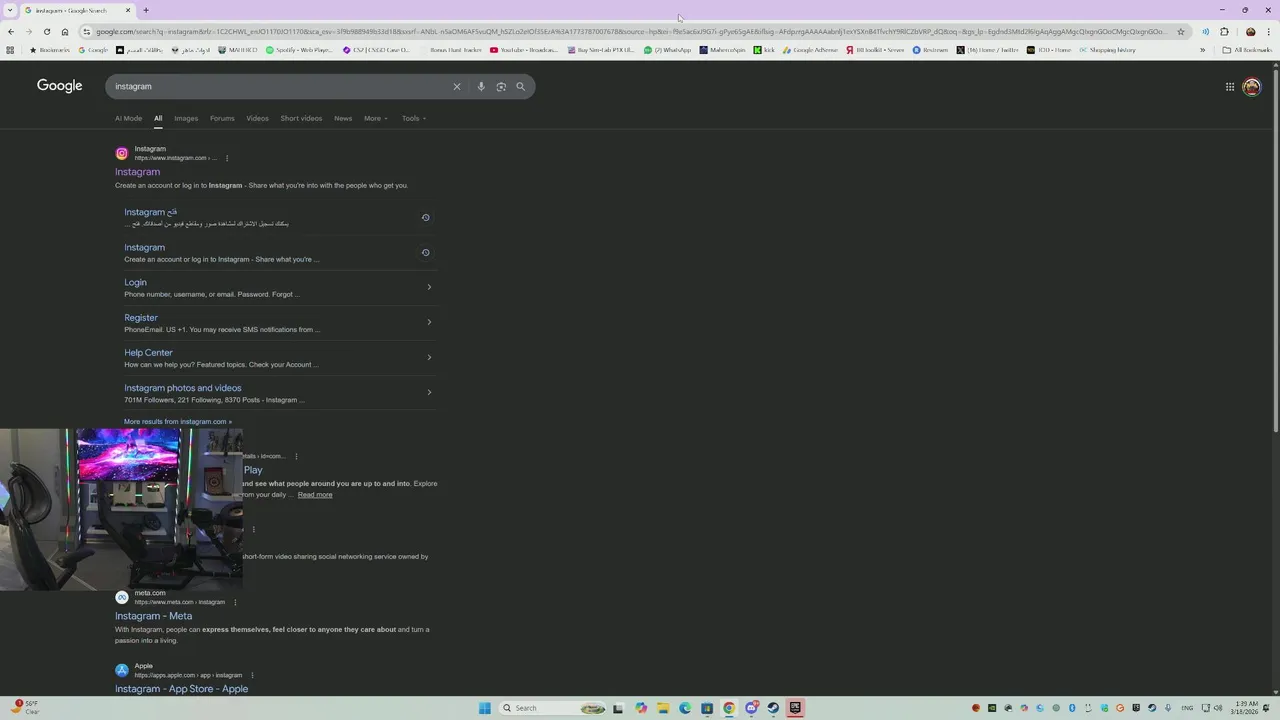1280x720 pixels.
Task: Open the Arabic Instagram sitelink
Action: click(x=151, y=212)
